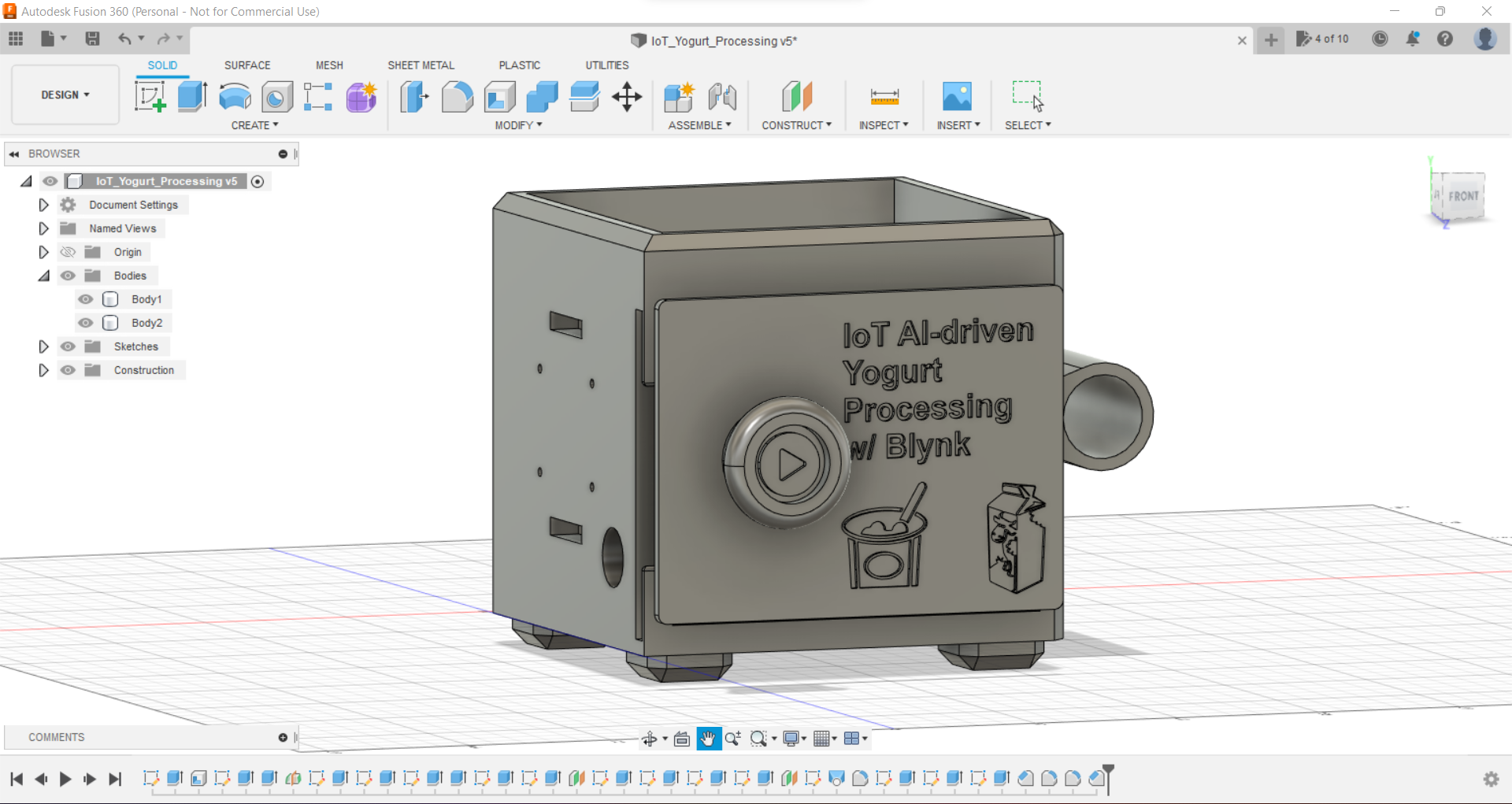Switch to the UTILITIES tab
This screenshot has height=804, width=1512.
pyautogui.click(x=606, y=65)
